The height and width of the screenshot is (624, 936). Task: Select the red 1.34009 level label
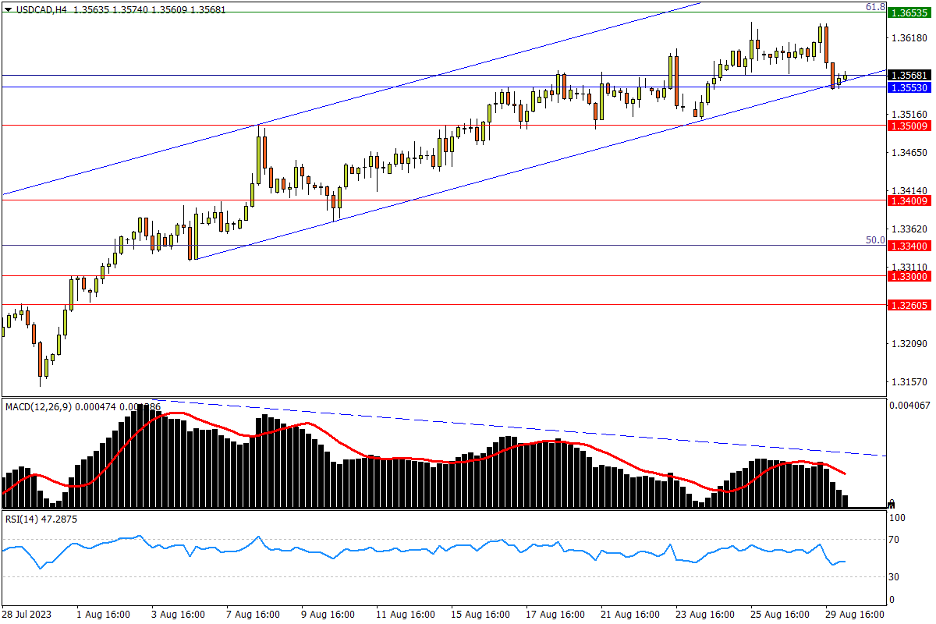(x=910, y=201)
